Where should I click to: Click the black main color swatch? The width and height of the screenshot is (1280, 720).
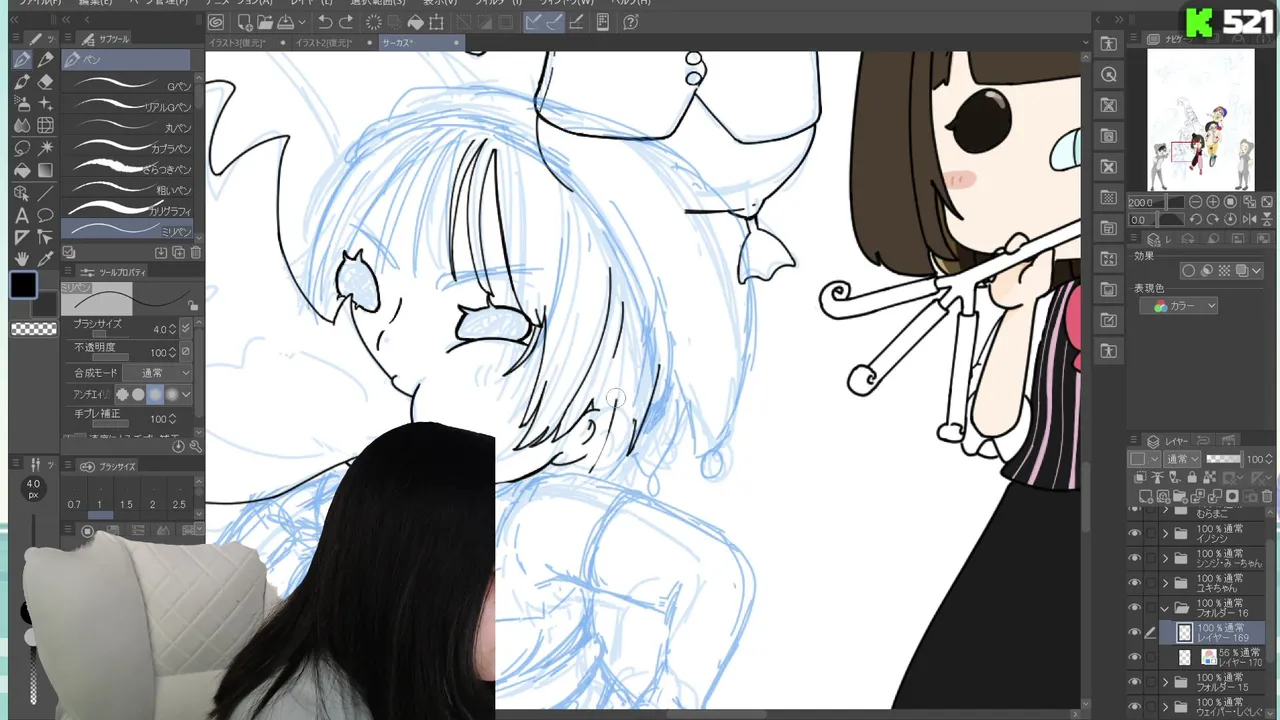tap(22, 285)
